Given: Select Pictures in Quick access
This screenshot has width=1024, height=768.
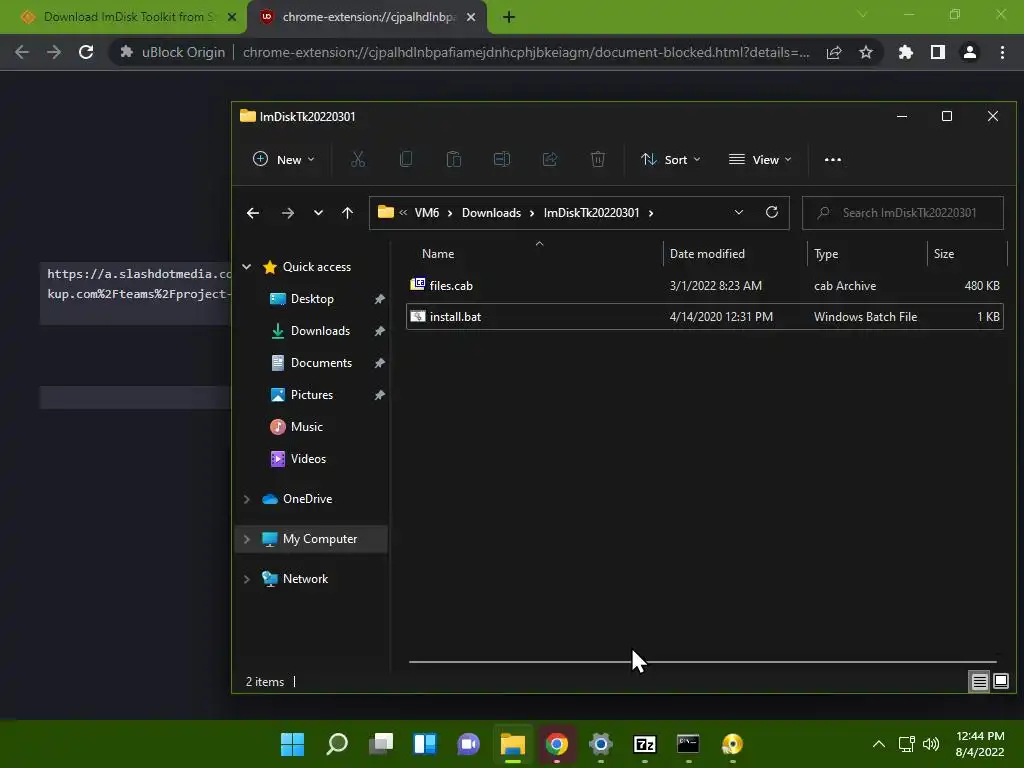Looking at the screenshot, I should (x=312, y=394).
